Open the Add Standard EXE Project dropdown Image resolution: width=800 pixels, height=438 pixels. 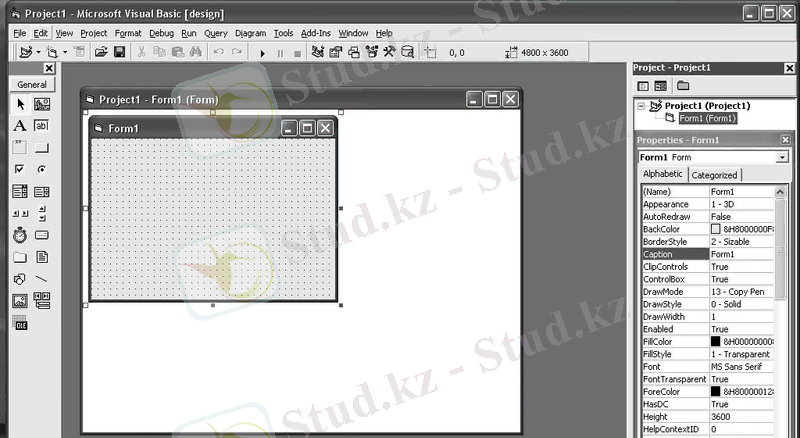point(38,53)
